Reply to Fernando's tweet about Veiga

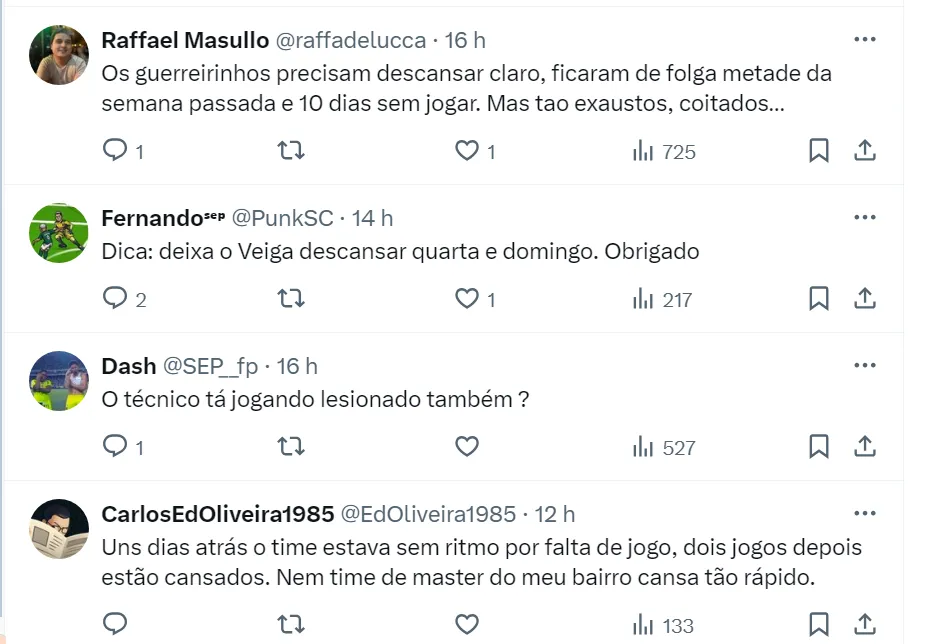(116, 299)
